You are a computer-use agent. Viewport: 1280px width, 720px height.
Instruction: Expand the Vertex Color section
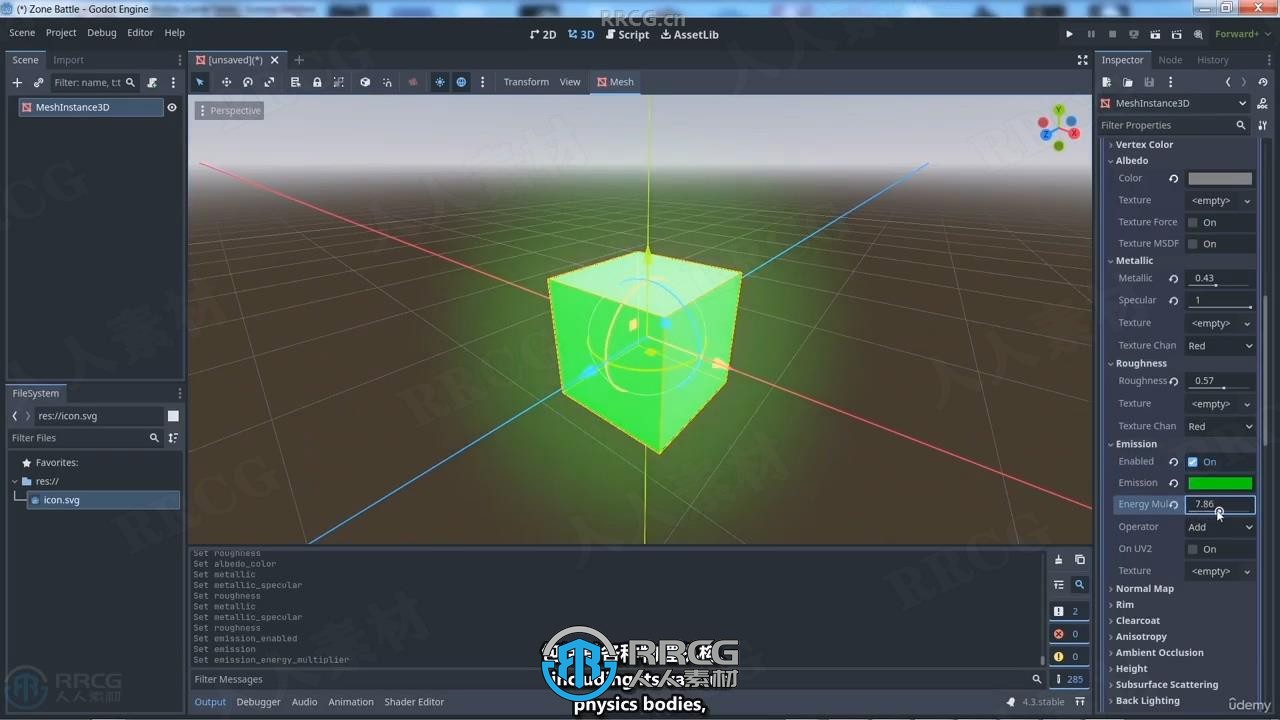pyautogui.click(x=1144, y=145)
